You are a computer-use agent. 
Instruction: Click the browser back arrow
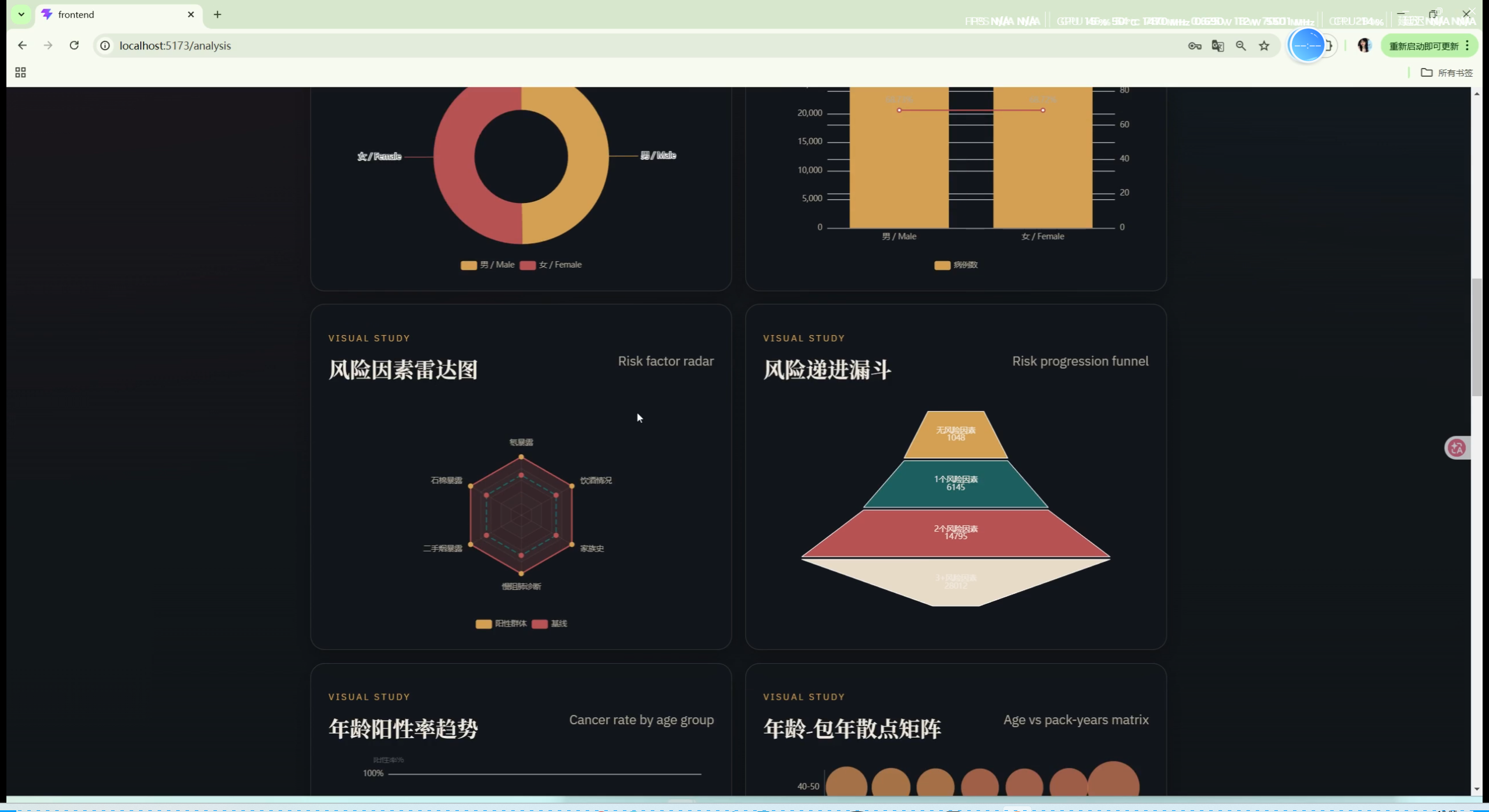(x=22, y=45)
